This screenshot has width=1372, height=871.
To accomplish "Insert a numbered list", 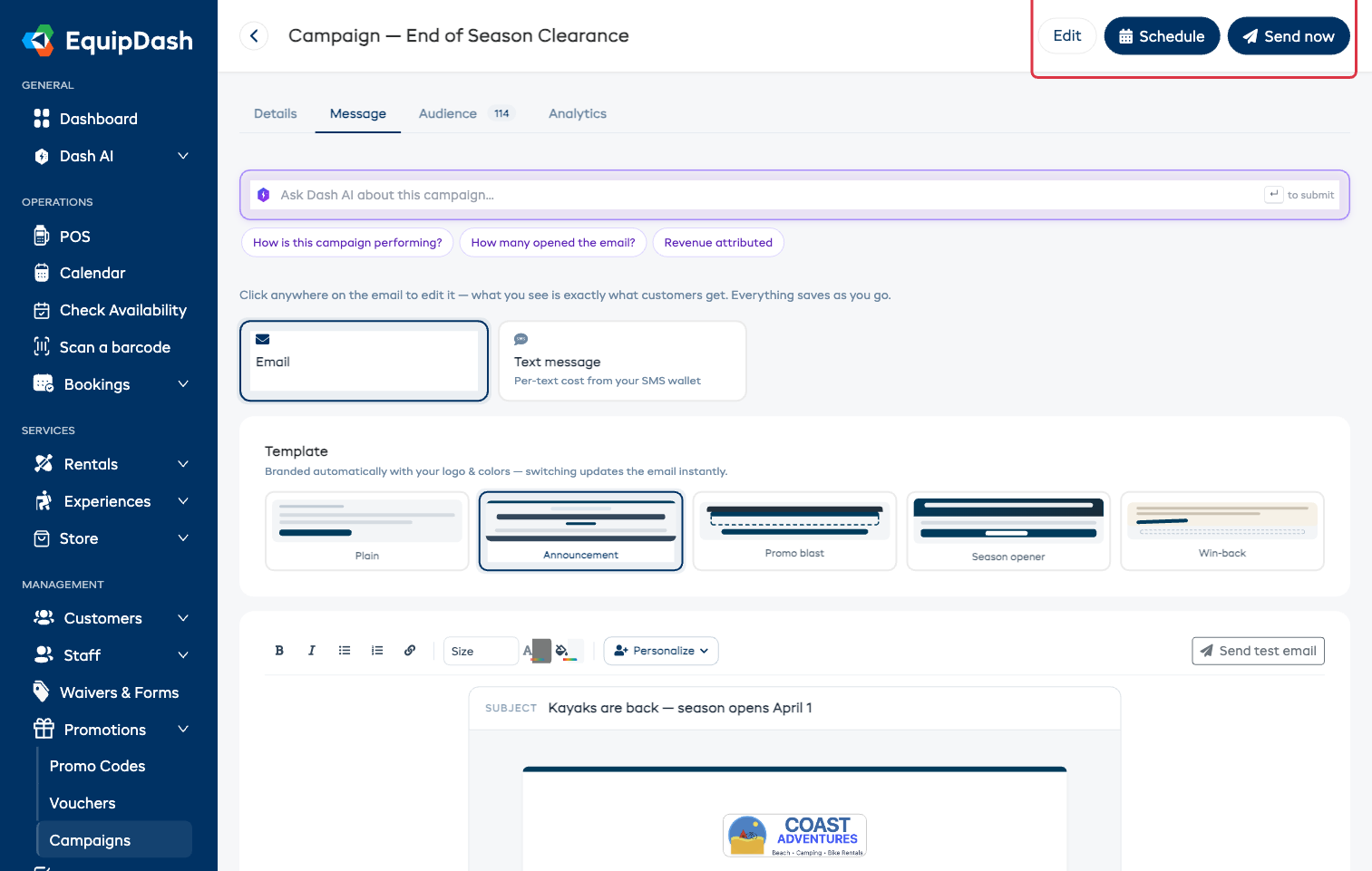I will pos(377,651).
